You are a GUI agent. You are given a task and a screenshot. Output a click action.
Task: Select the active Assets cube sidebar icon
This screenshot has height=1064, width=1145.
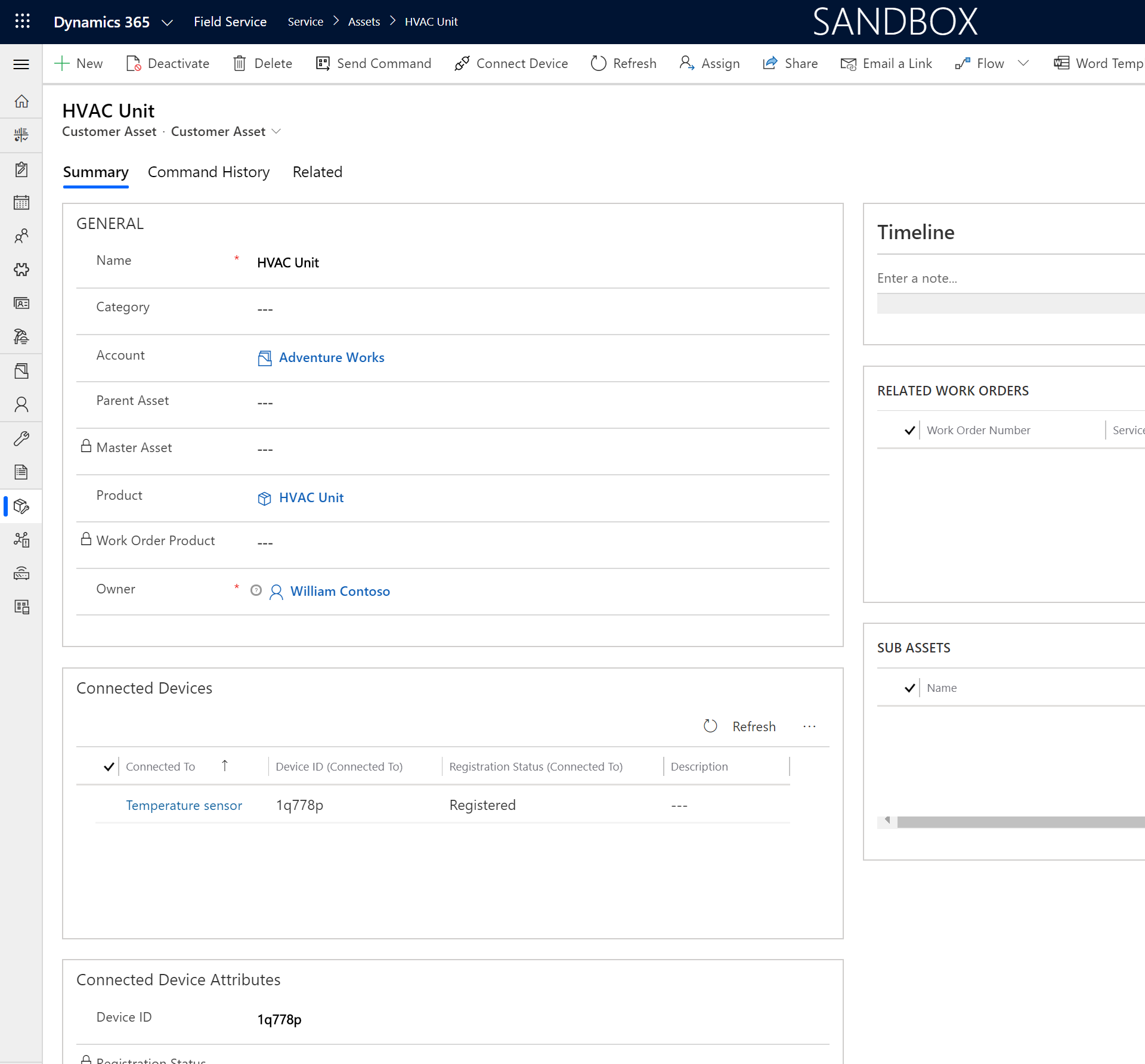pyautogui.click(x=21, y=506)
